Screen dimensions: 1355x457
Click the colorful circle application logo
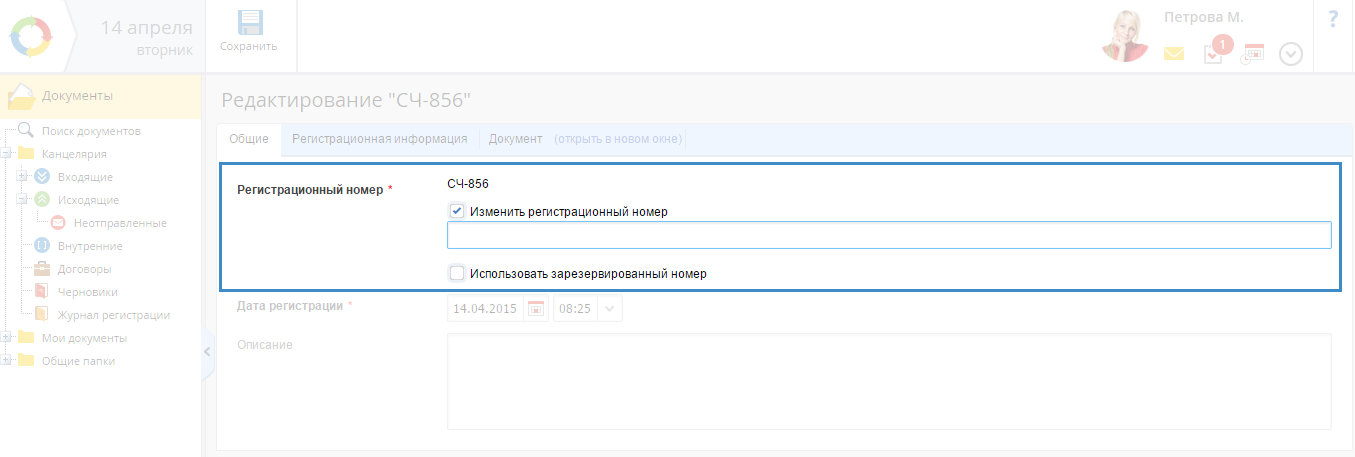click(34, 36)
